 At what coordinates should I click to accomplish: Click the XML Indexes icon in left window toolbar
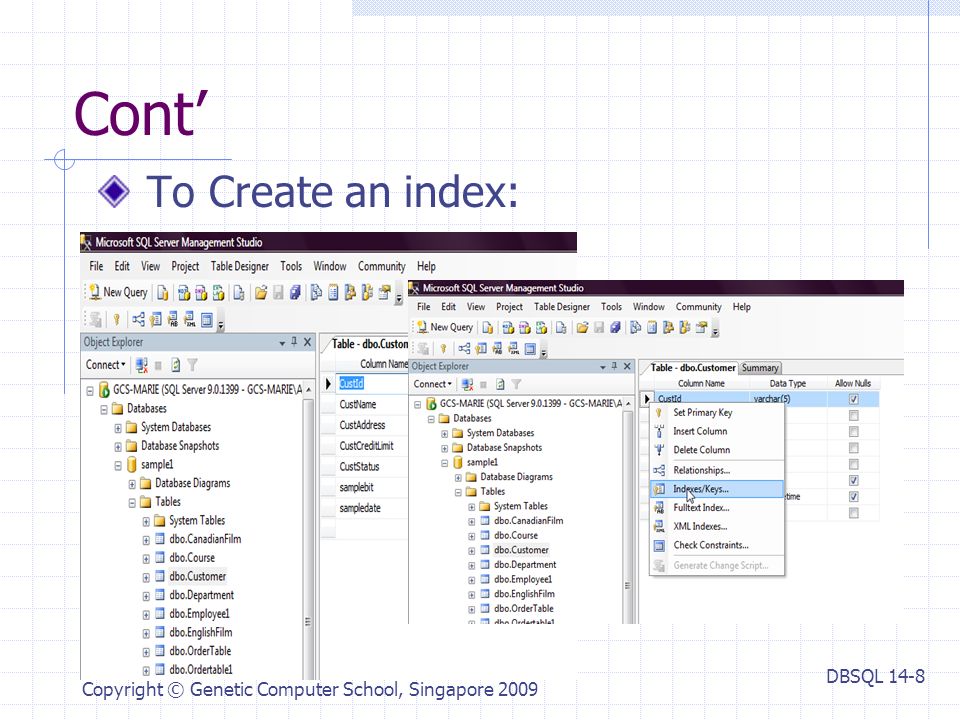tap(190, 319)
